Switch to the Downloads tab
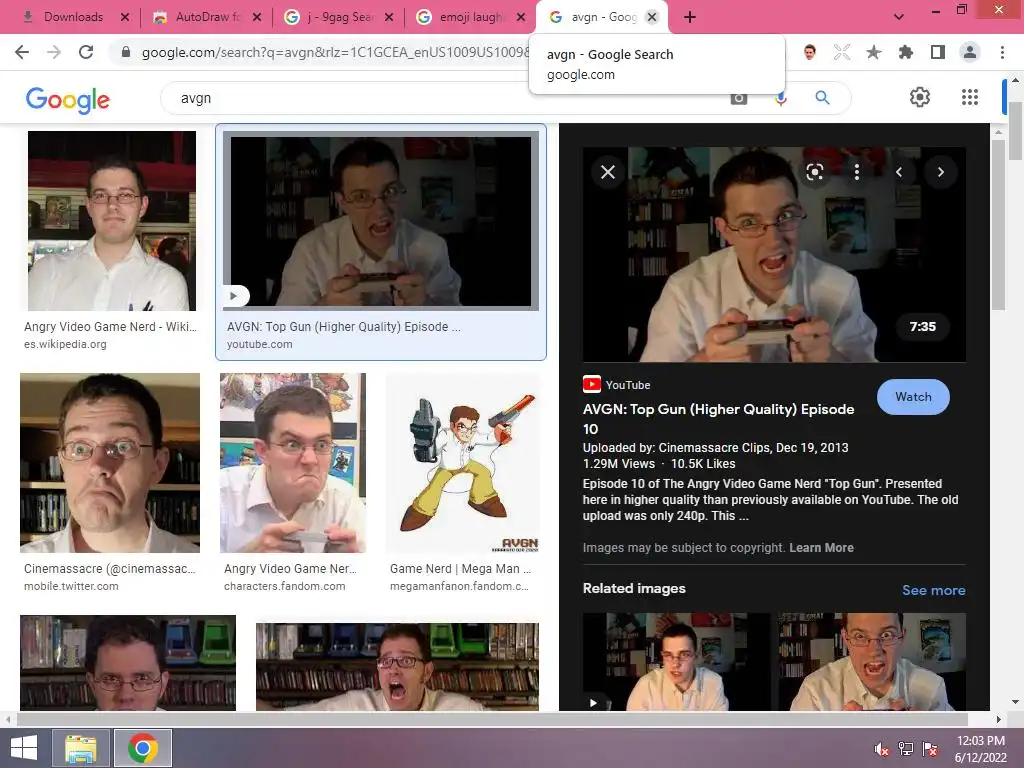The image size is (1024, 768). [x=72, y=17]
